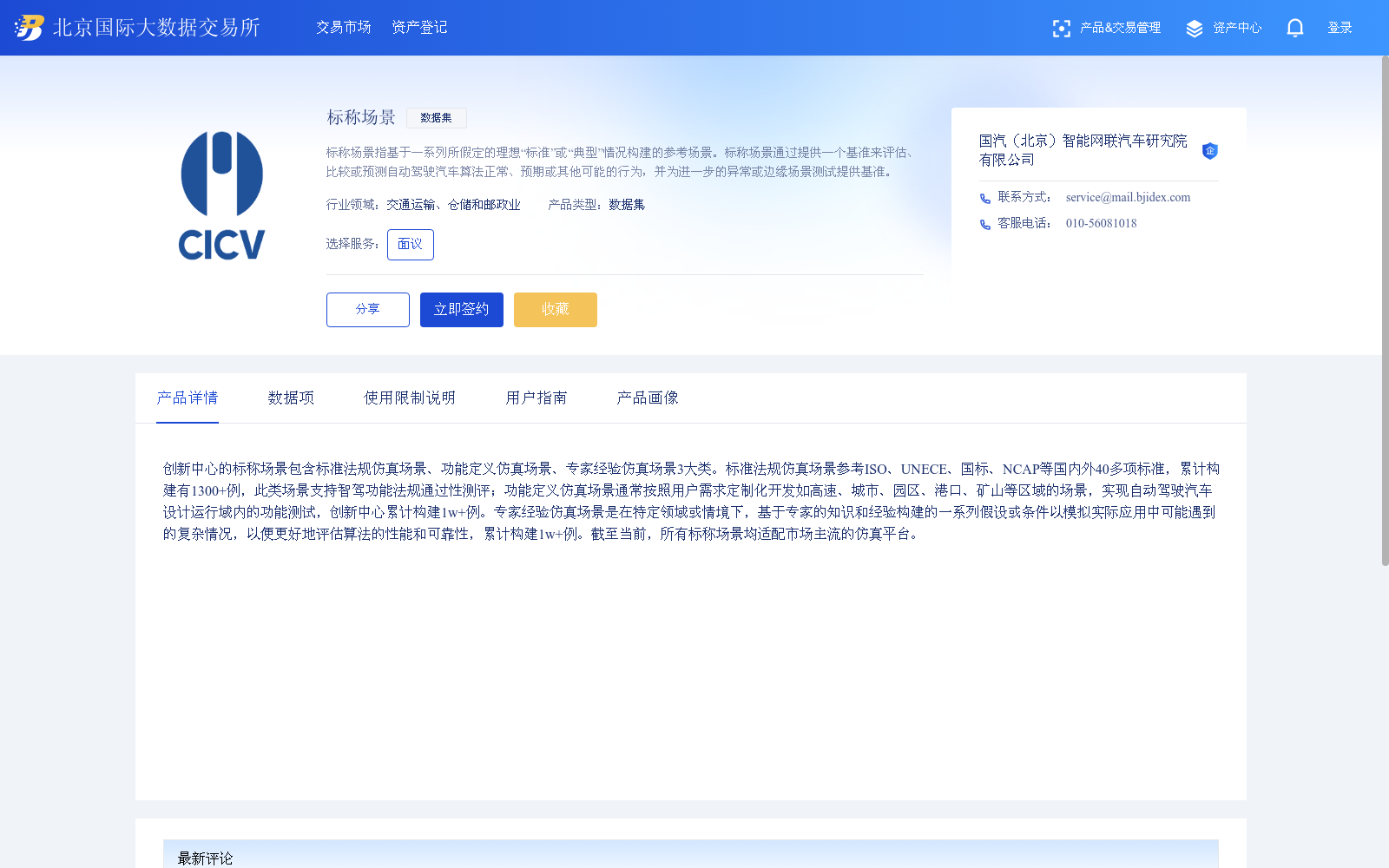Click the 分享 share button

tap(368, 310)
